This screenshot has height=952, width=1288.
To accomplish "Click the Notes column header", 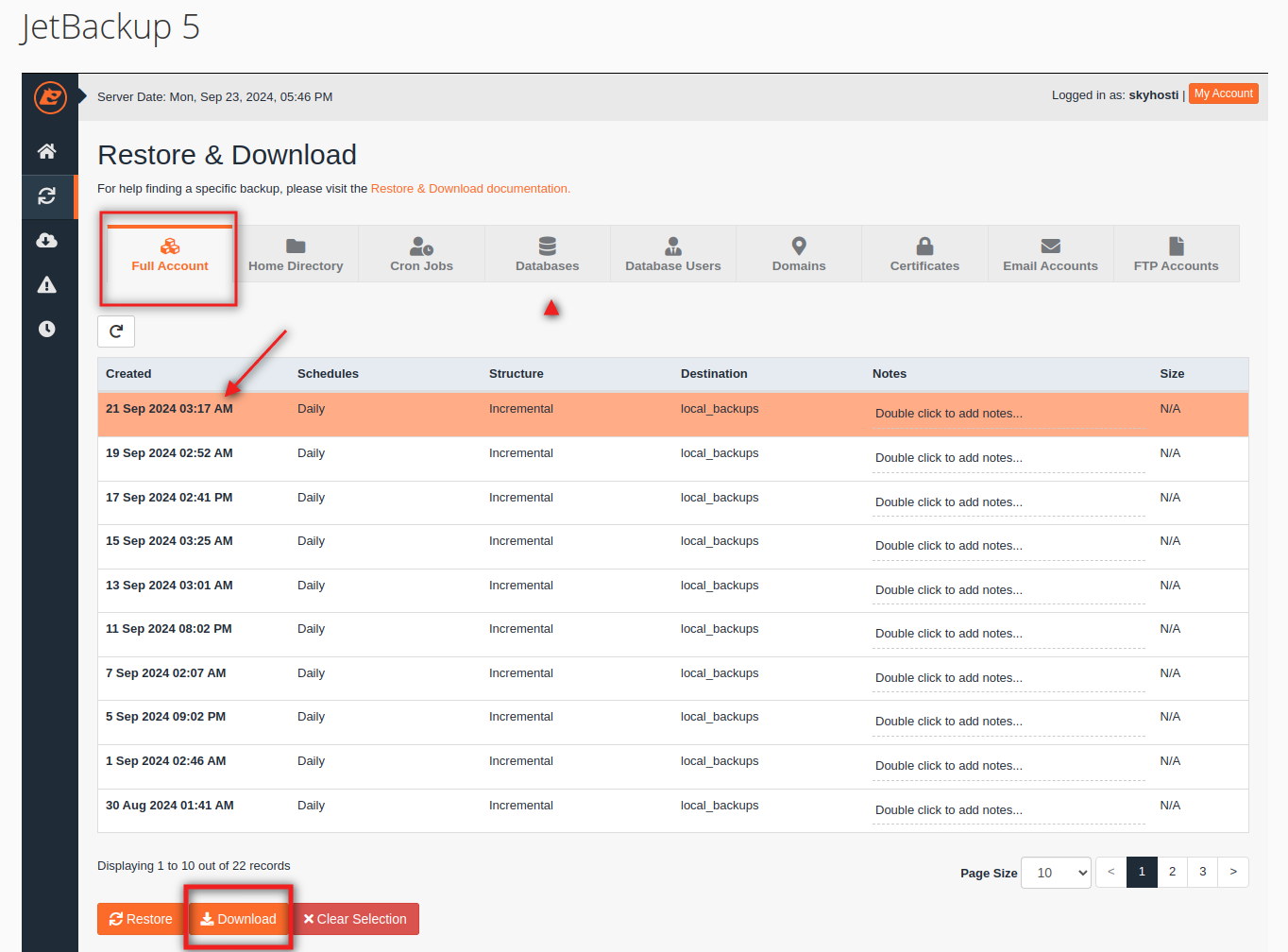I will [x=890, y=374].
